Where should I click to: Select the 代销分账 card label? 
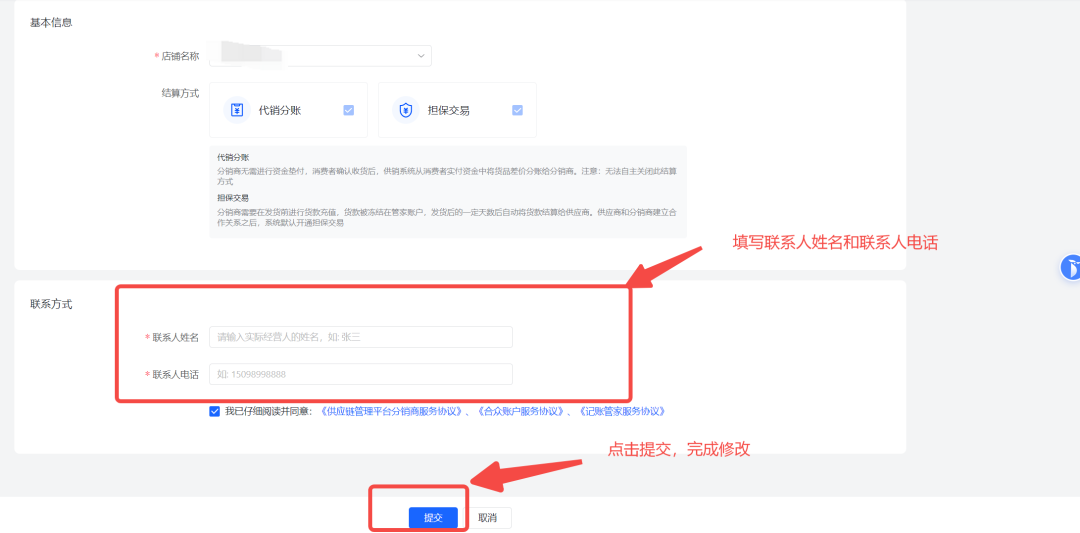click(279, 110)
